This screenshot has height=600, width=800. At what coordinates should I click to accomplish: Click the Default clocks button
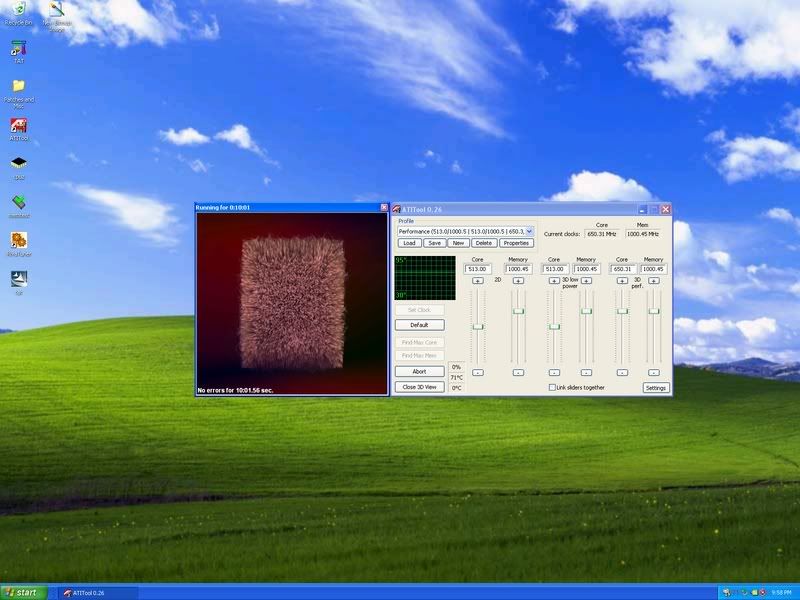(x=419, y=325)
